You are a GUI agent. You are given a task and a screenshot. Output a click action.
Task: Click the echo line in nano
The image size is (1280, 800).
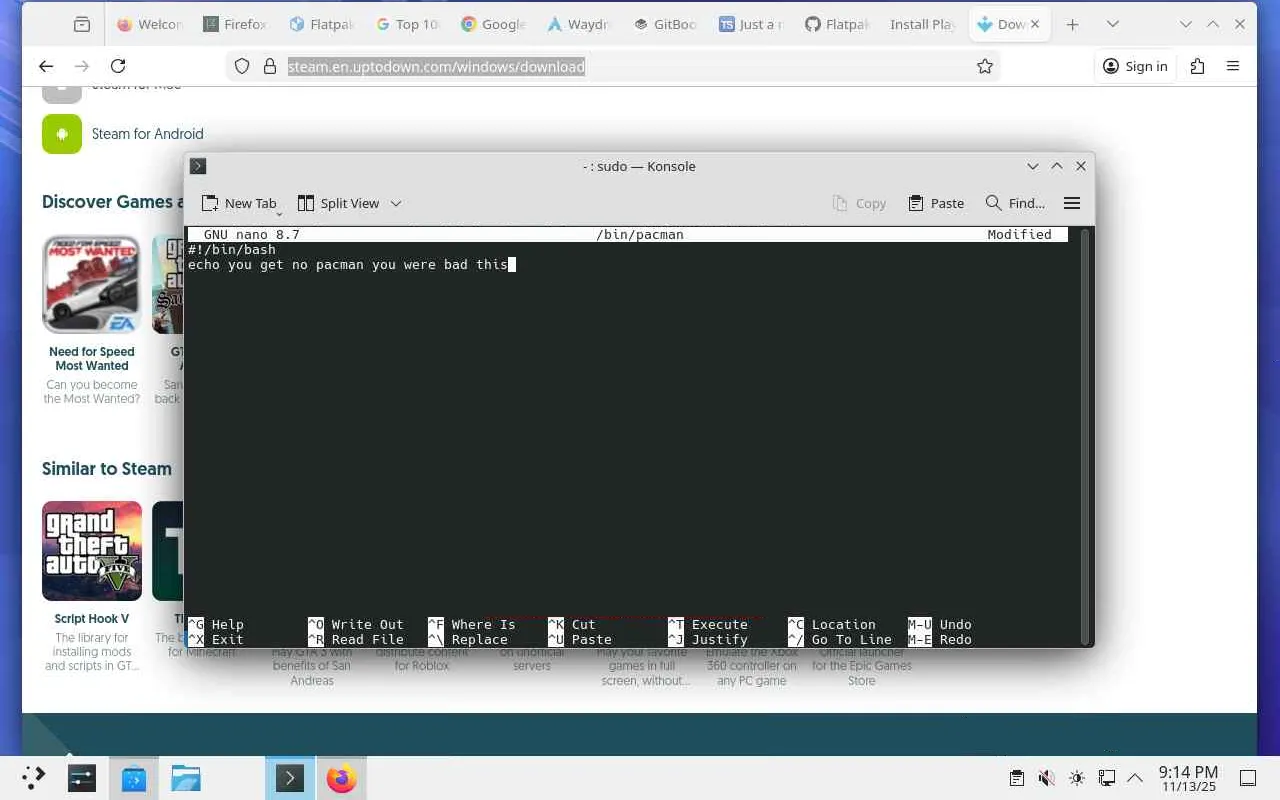(x=348, y=265)
